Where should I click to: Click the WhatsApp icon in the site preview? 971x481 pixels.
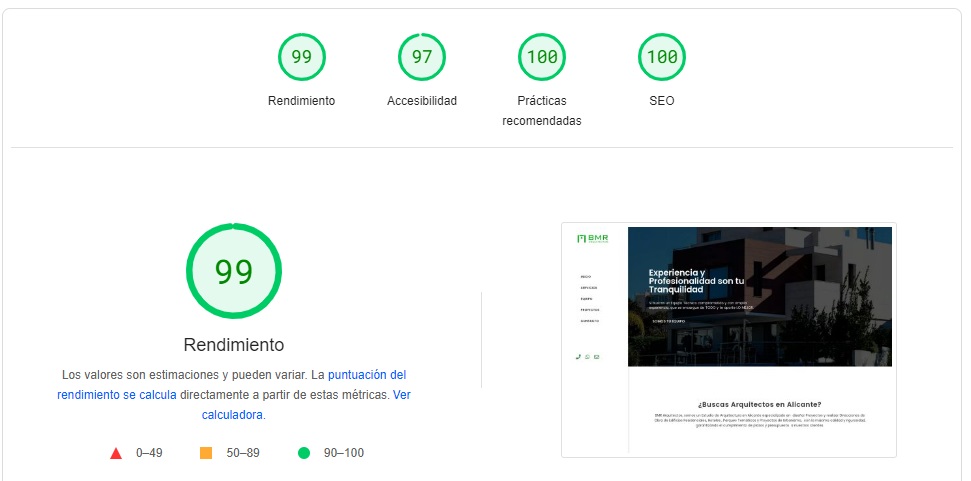coord(587,356)
